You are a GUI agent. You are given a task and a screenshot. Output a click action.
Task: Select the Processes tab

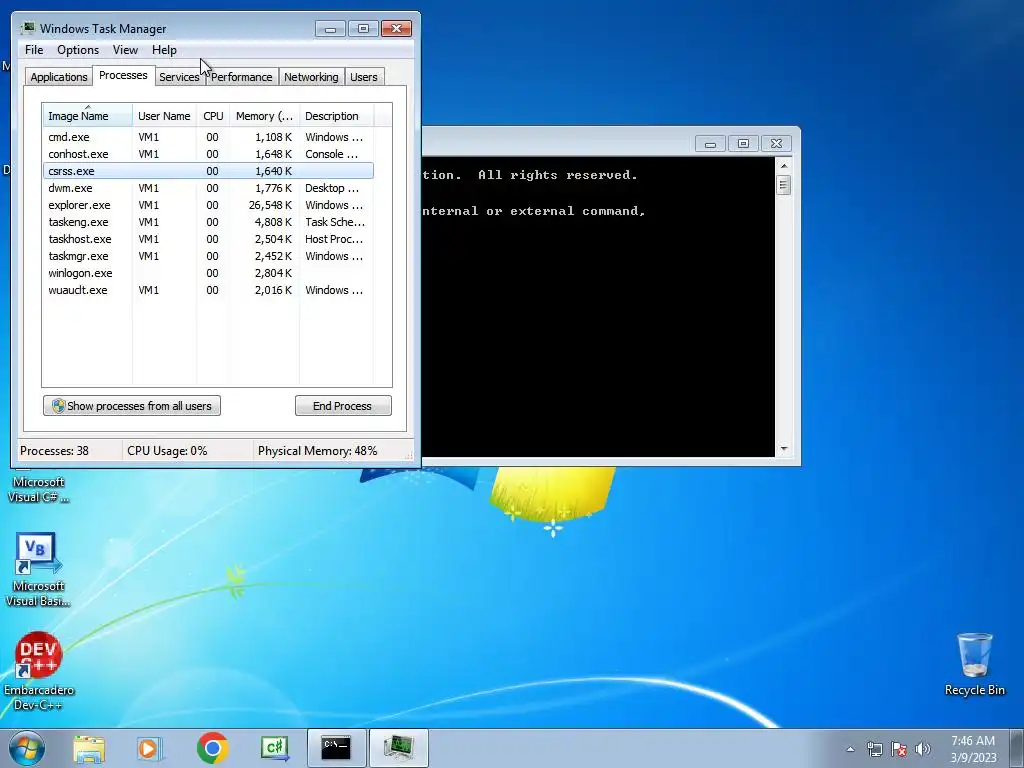pyautogui.click(x=123, y=75)
